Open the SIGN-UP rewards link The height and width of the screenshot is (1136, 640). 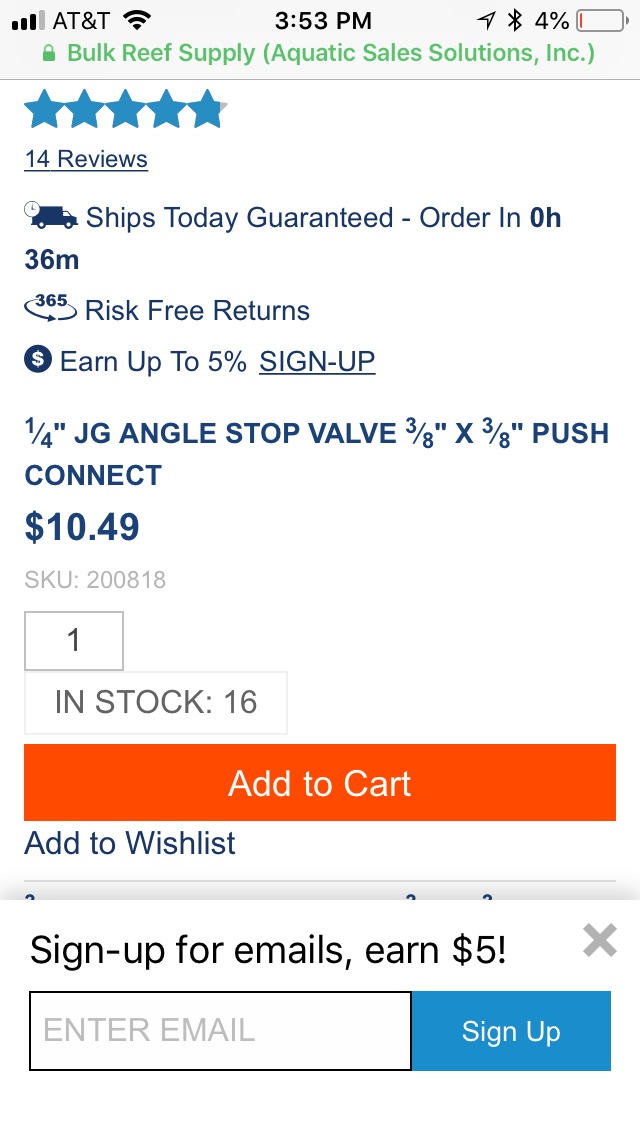point(317,361)
